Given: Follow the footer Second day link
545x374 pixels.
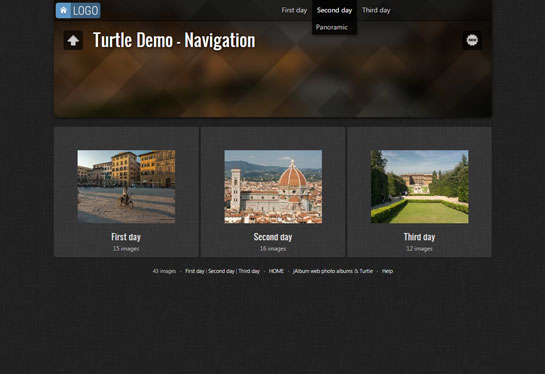Looking at the screenshot, I should coord(221,271).
